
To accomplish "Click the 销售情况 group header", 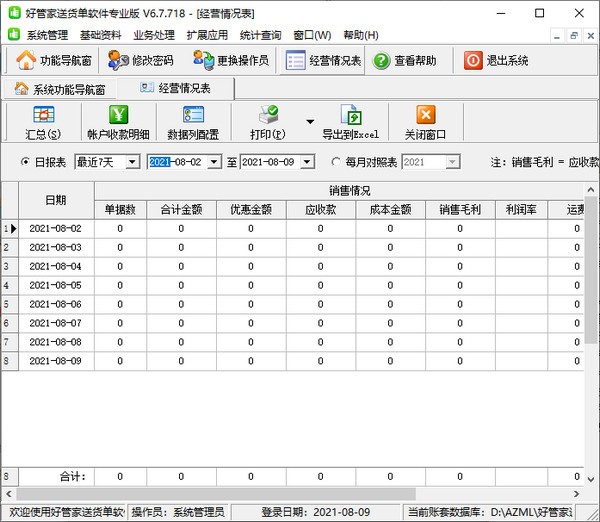I will pyautogui.click(x=349, y=191).
